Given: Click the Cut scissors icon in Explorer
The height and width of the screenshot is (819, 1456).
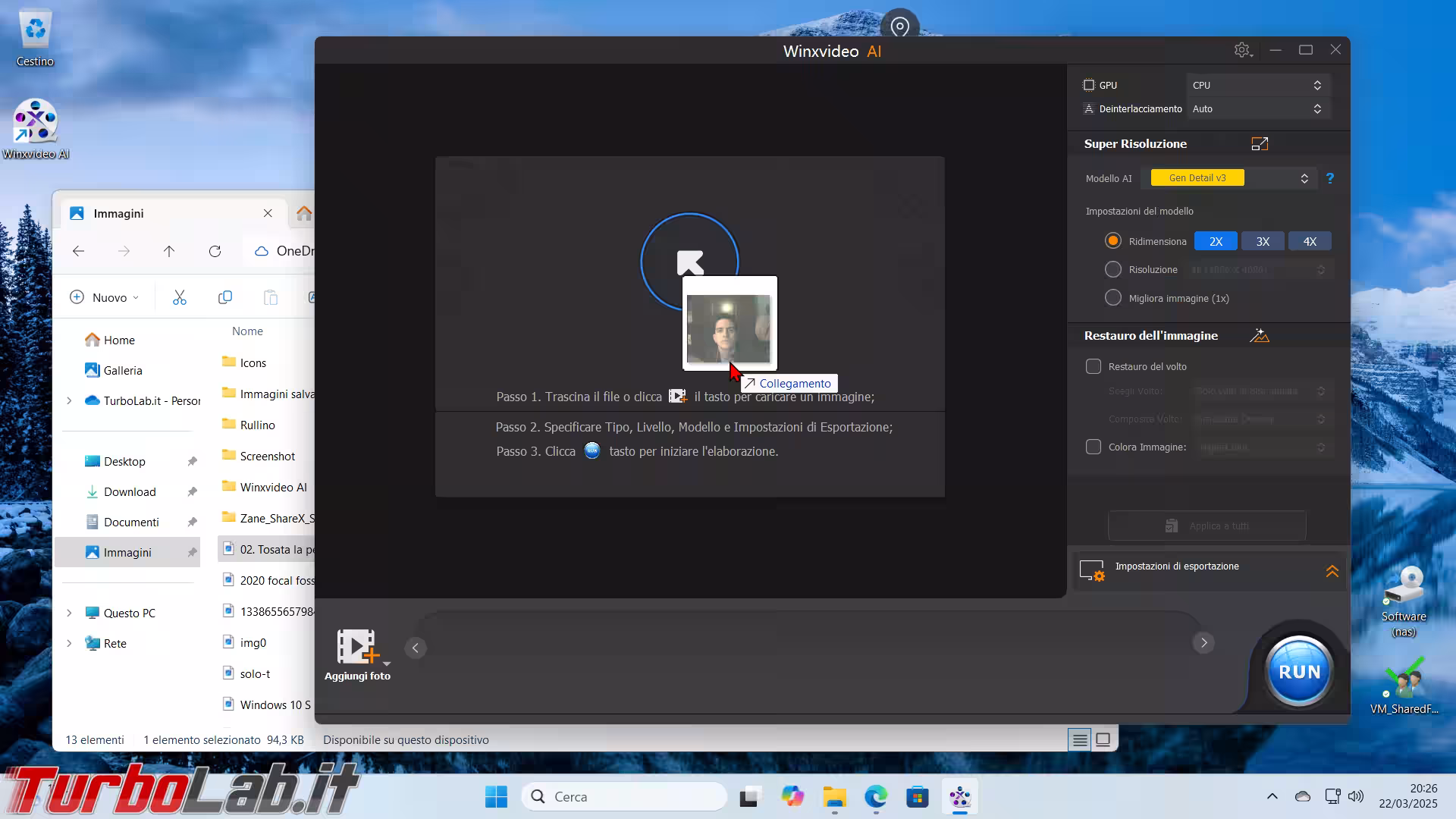Looking at the screenshot, I should click(x=180, y=298).
